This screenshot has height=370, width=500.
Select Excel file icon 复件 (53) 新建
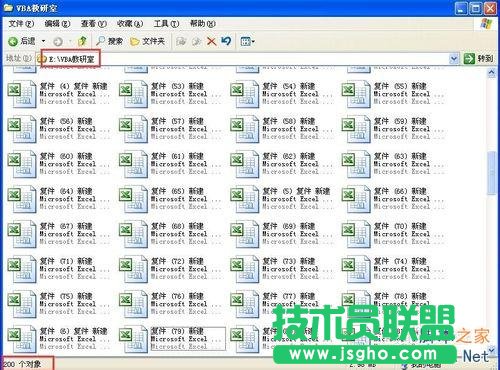click(133, 94)
